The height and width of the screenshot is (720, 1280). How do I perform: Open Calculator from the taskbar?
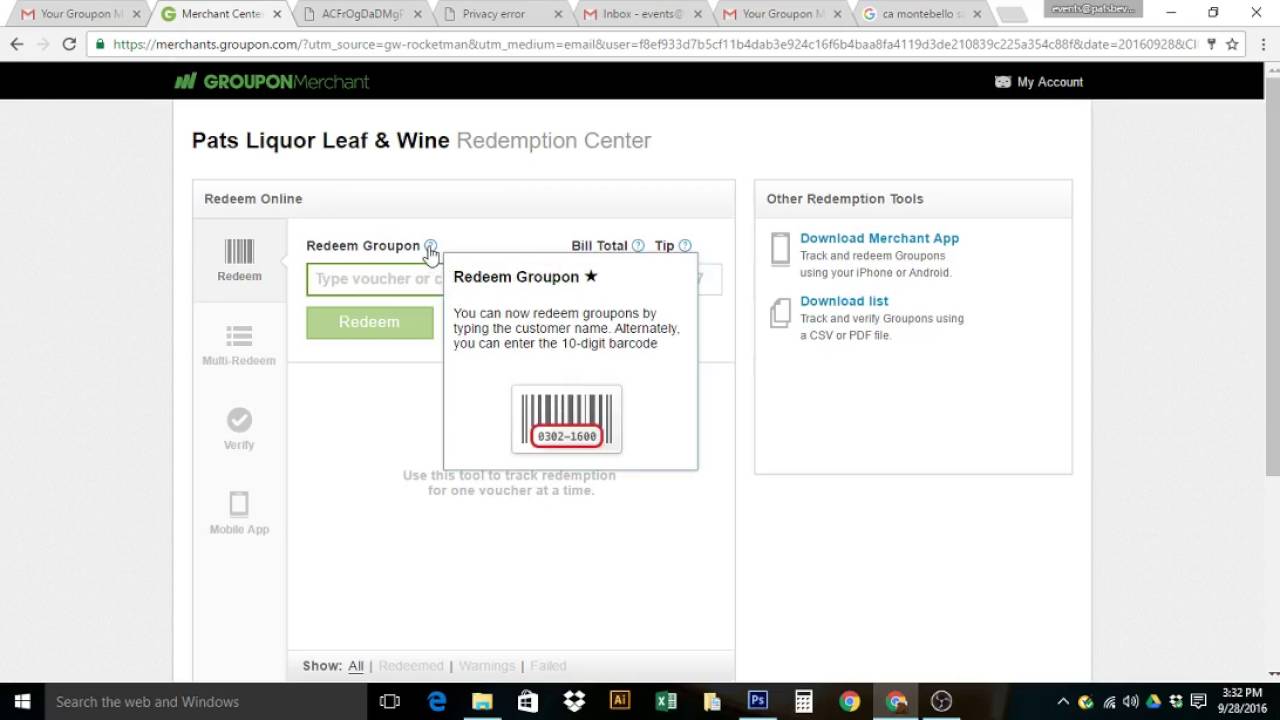804,702
